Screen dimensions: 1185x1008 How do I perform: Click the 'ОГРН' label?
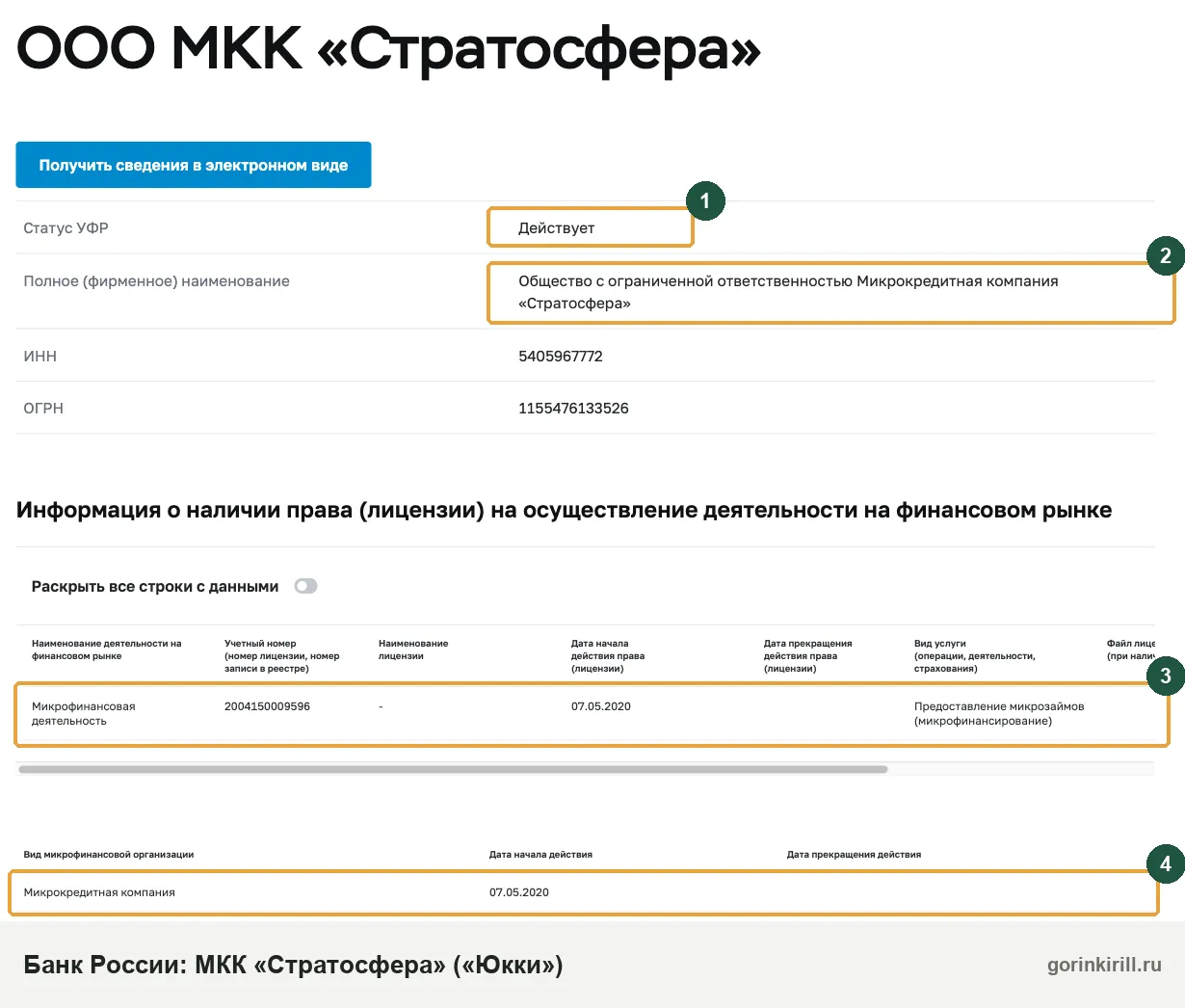43,408
